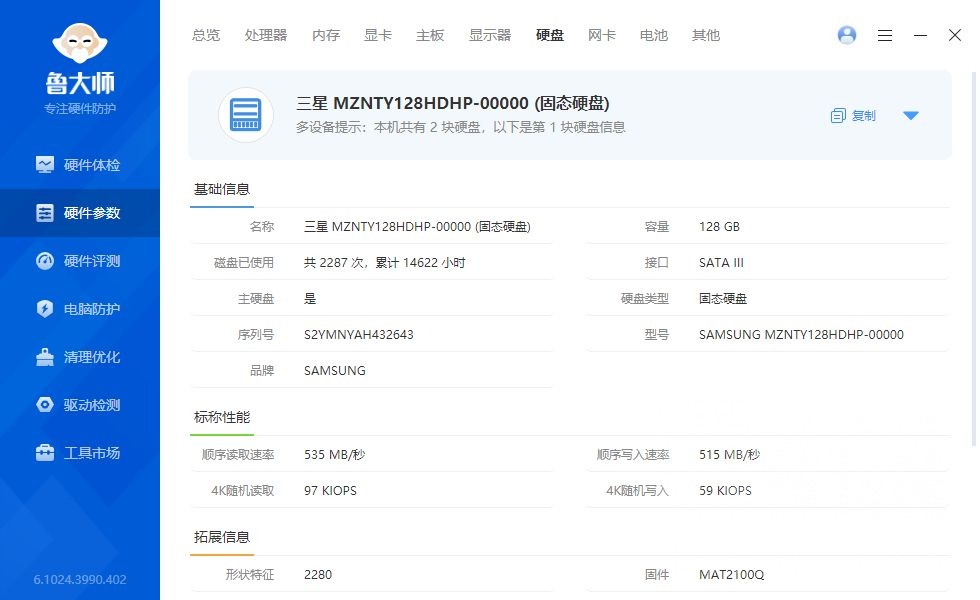Click the 鲁大师 mascot logo

point(80,43)
